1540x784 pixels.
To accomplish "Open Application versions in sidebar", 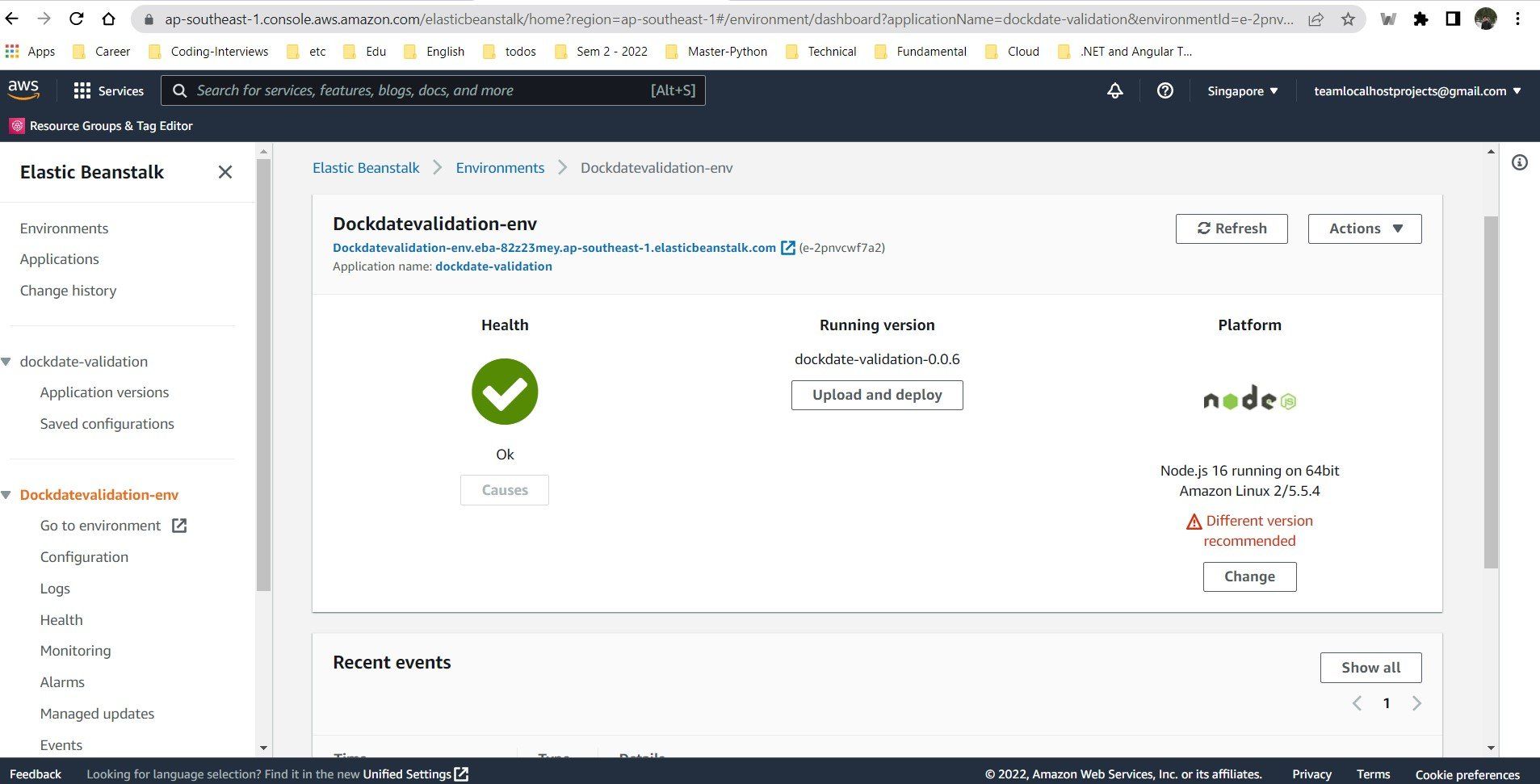I will coord(104,392).
